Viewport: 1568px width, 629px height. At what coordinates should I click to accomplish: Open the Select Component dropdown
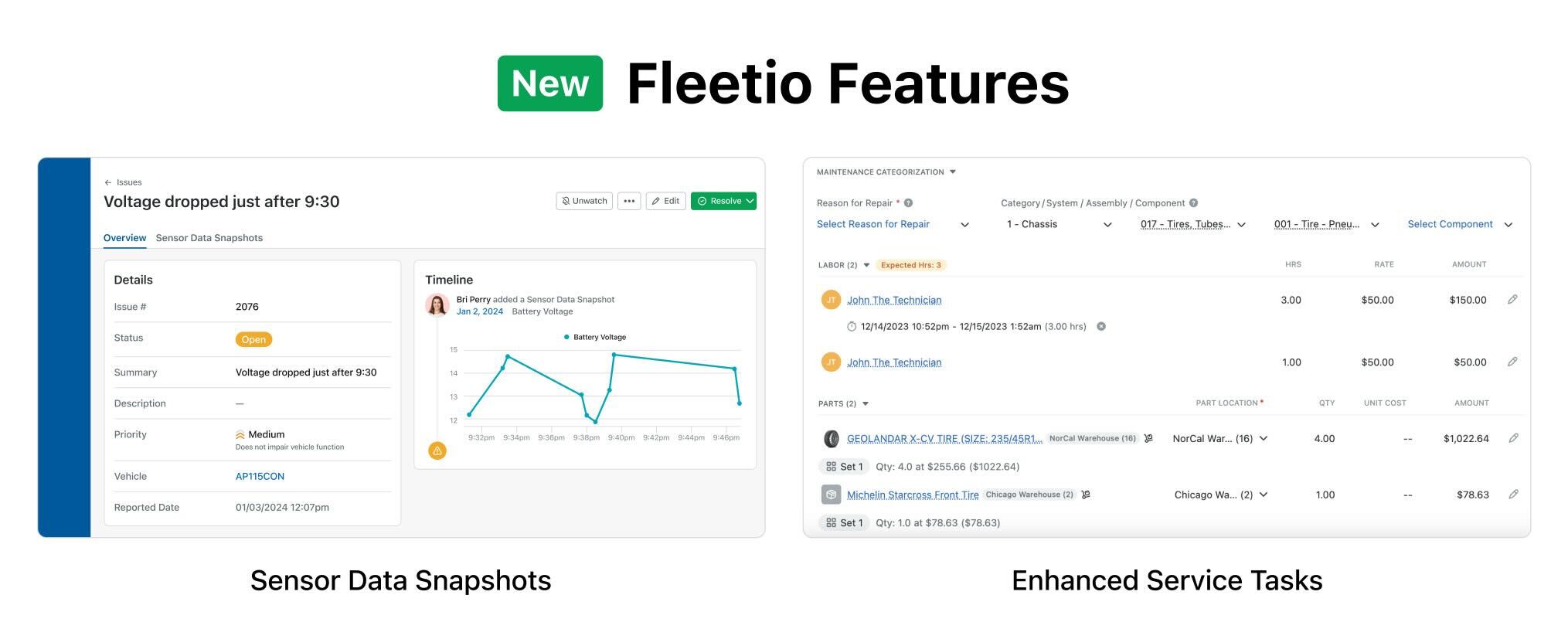[x=1460, y=224]
